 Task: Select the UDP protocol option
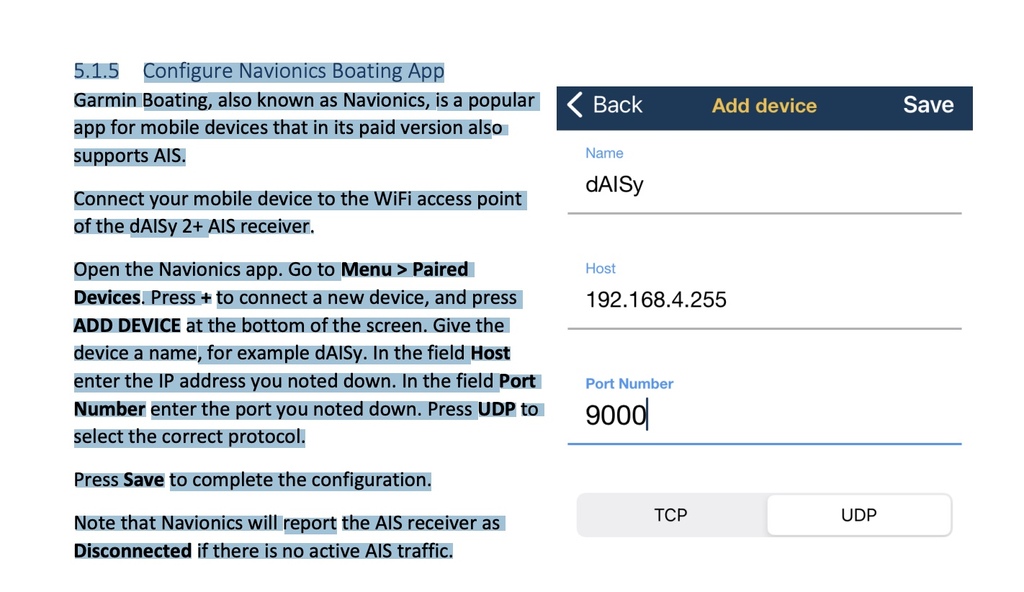point(859,516)
